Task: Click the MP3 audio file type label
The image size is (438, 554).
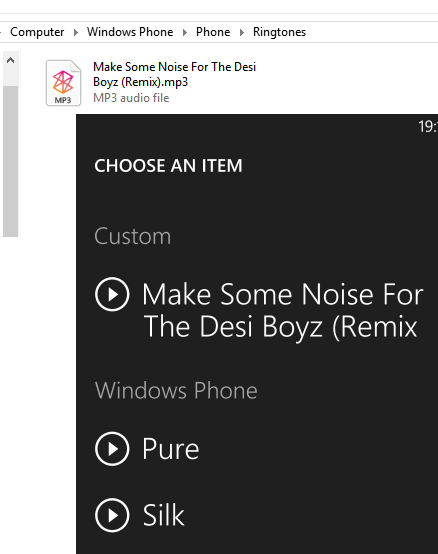Action: 131,98
